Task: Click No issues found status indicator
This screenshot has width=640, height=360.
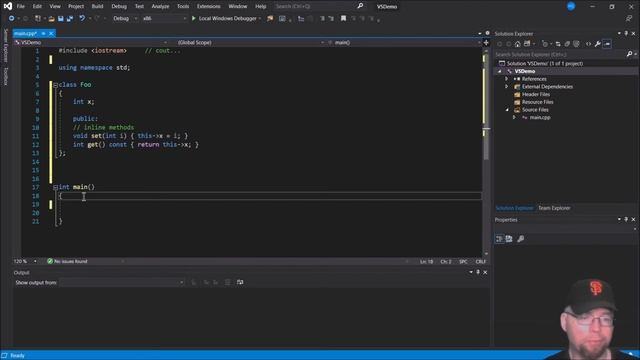Action: pyautogui.click(x=67, y=261)
